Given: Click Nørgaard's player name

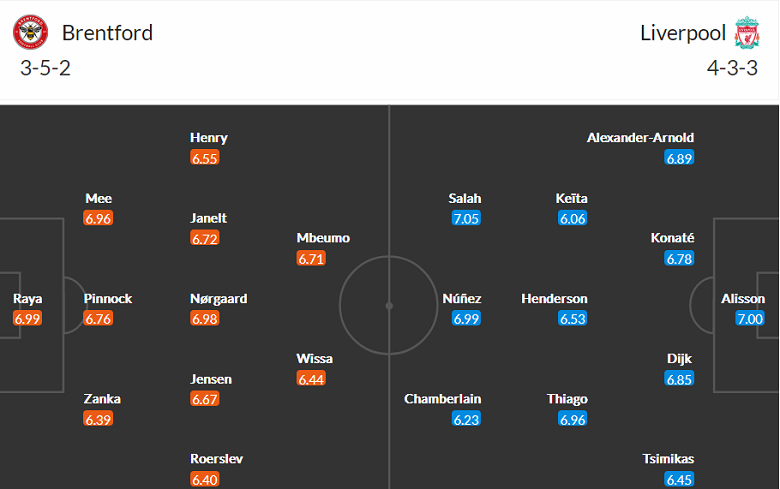Looking at the screenshot, I should (219, 298).
